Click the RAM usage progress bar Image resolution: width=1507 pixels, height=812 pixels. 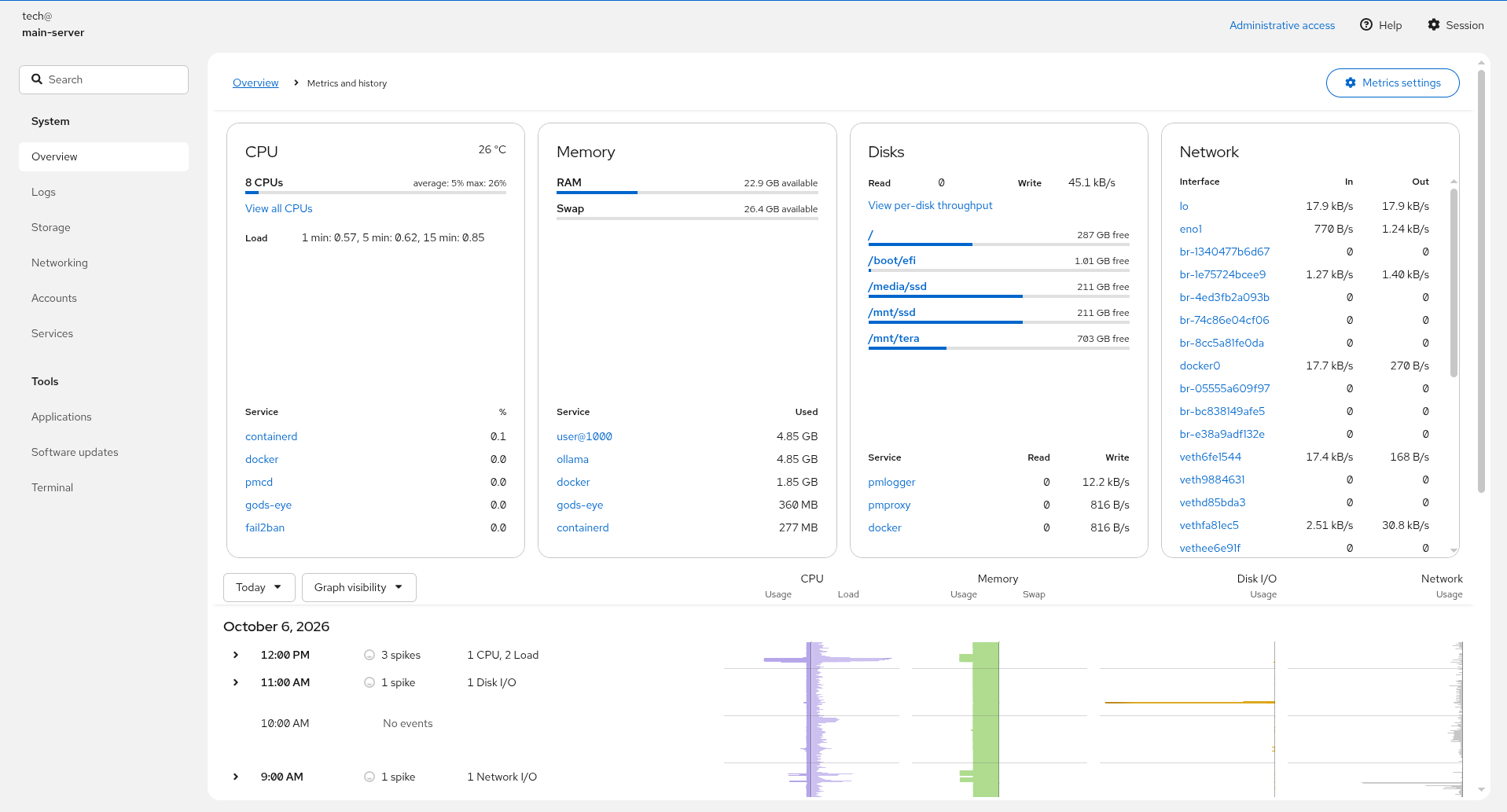(x=687, y=193)
